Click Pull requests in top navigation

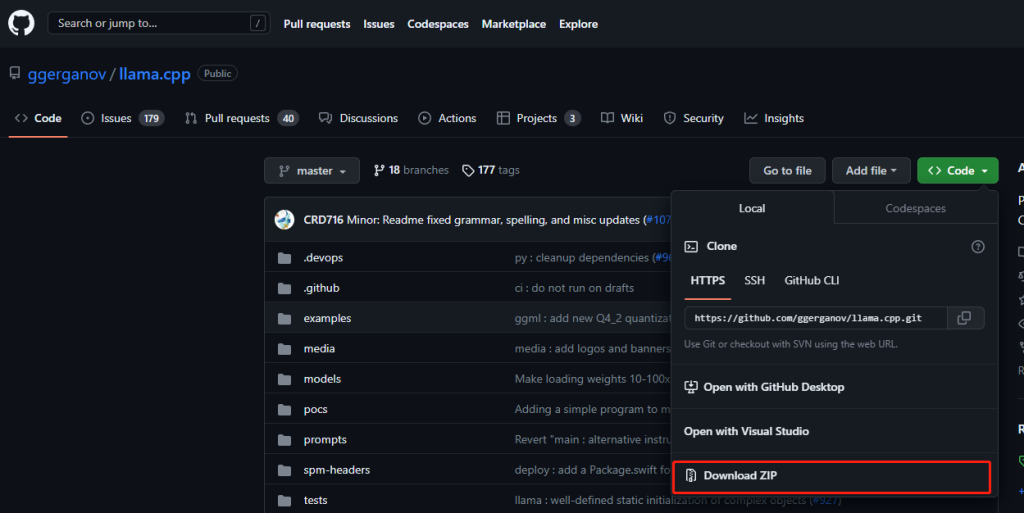(x=317, y=24)
